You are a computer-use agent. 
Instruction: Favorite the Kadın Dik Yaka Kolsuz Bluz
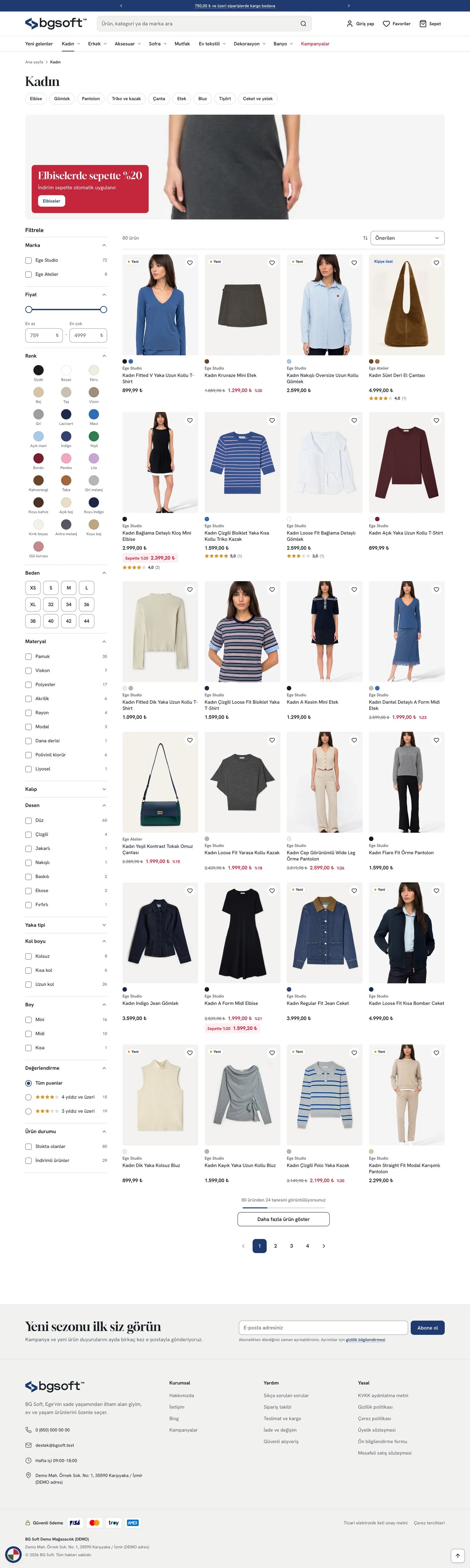[189, 1053]
